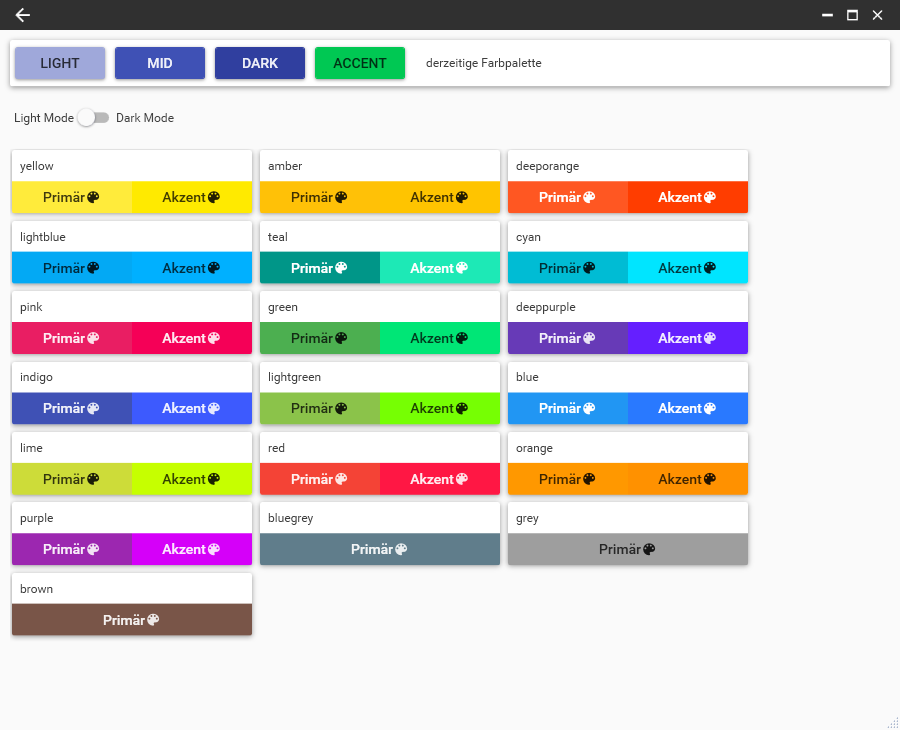The height and width of the screenshot is (730, 900).
Task: Click the 'lightgreen' card title
Action: tap(294, 377)
